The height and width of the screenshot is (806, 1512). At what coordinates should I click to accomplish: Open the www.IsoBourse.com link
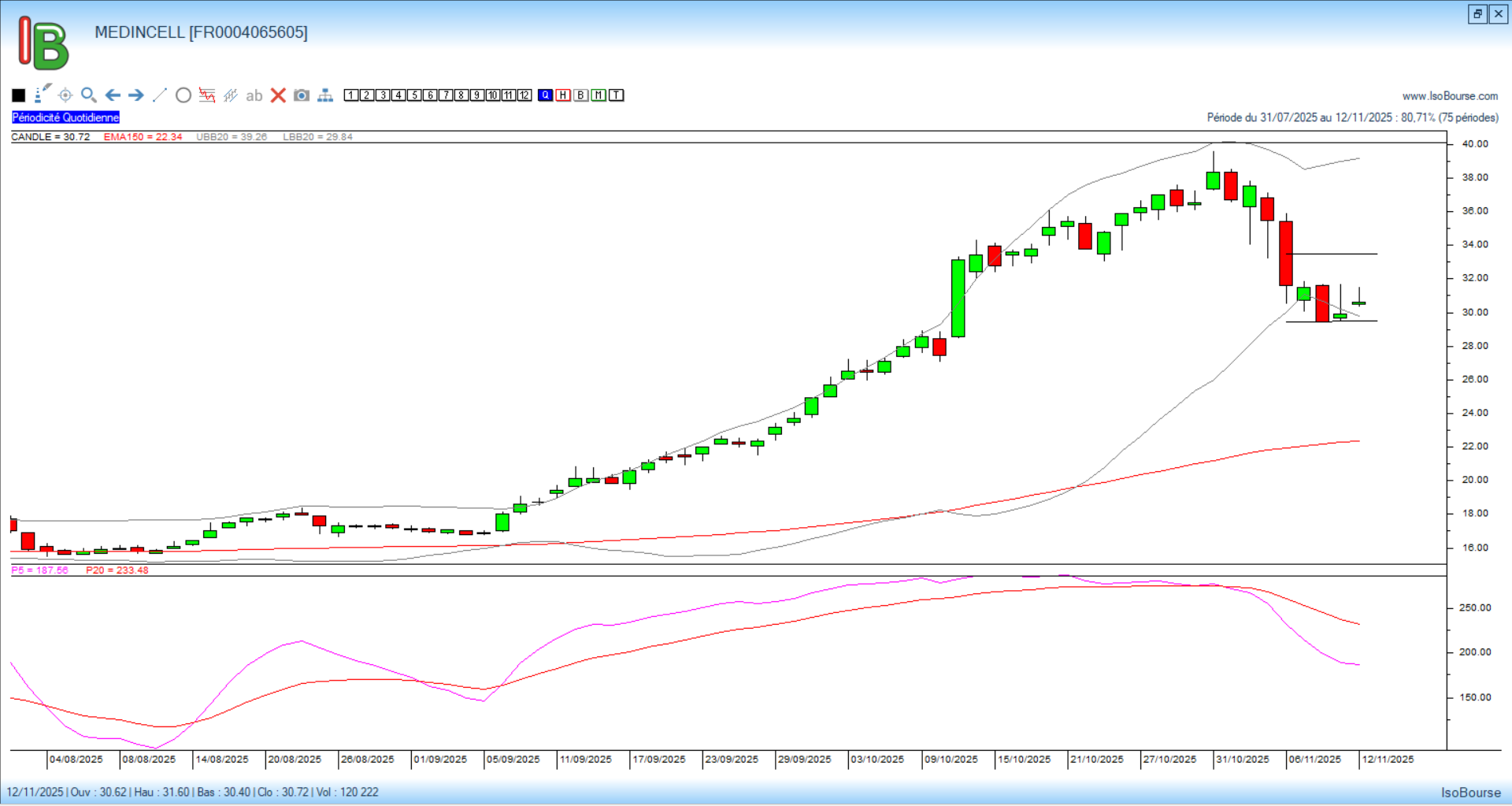pos(1450,96)
